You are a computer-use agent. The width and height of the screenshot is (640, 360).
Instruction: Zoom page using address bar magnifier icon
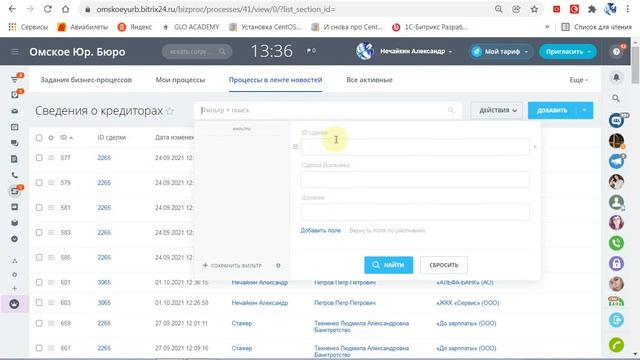coord(498,9)
